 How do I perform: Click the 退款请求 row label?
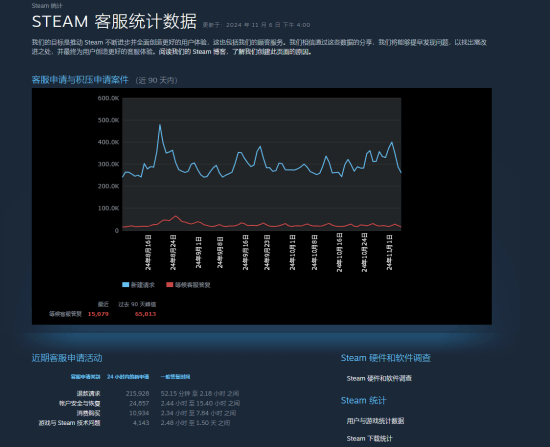pyautogui.click(x=88, y=393)
